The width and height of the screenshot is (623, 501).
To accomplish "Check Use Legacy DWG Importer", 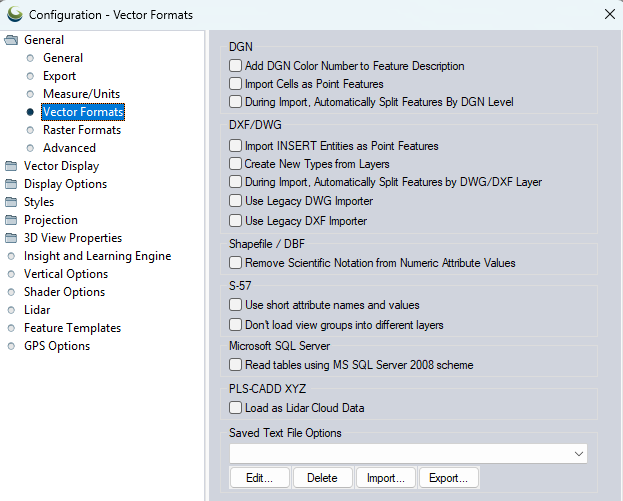I will [x=236, y=201].
